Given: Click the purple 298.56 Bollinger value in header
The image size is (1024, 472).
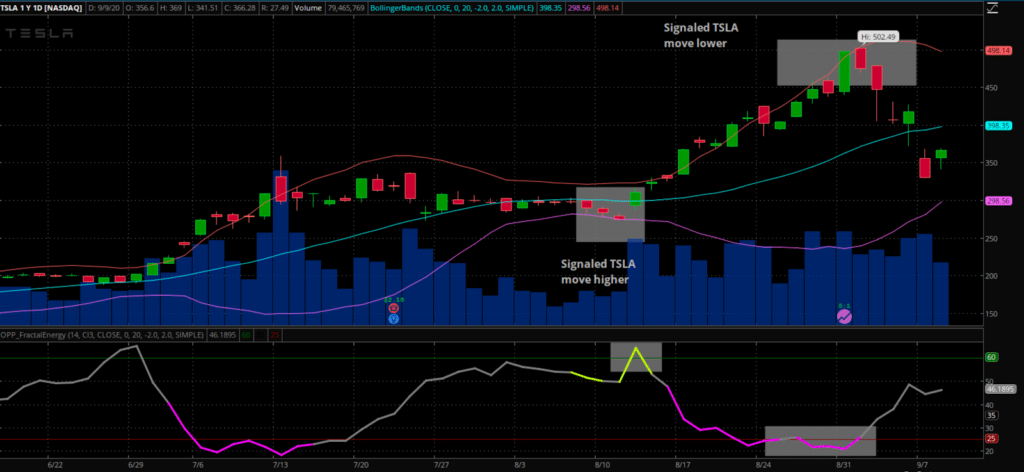Looking at the screenshot, I should pyautogui.click(x=579, y=8).
